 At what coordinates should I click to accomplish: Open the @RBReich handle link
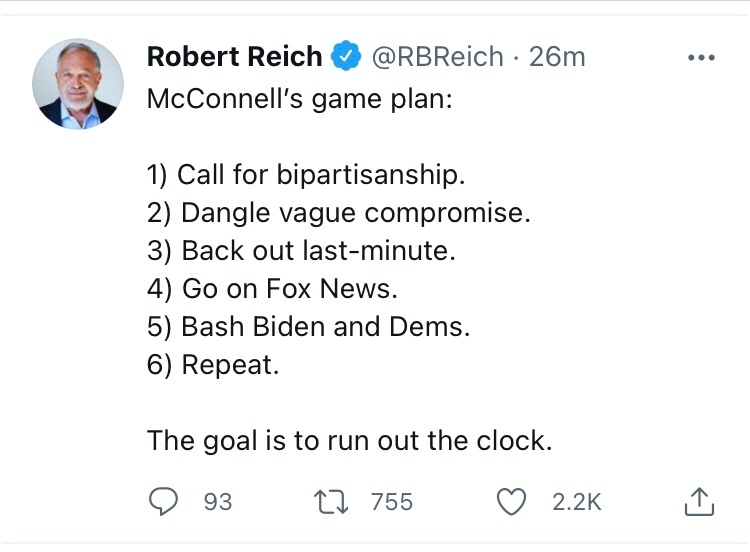tap(437, 57)
